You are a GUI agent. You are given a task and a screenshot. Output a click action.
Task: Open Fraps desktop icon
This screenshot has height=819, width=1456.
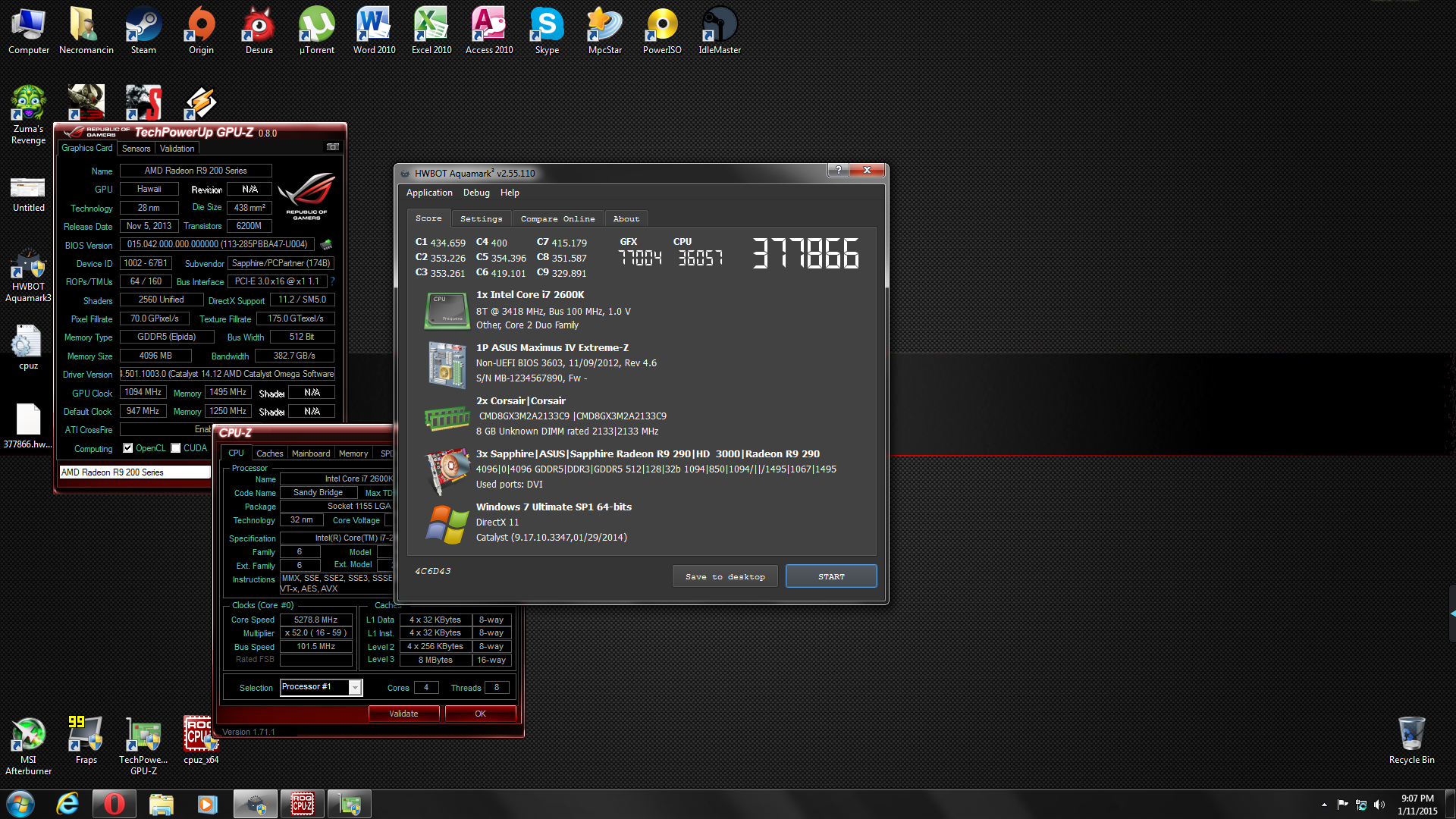pos(86,741)
